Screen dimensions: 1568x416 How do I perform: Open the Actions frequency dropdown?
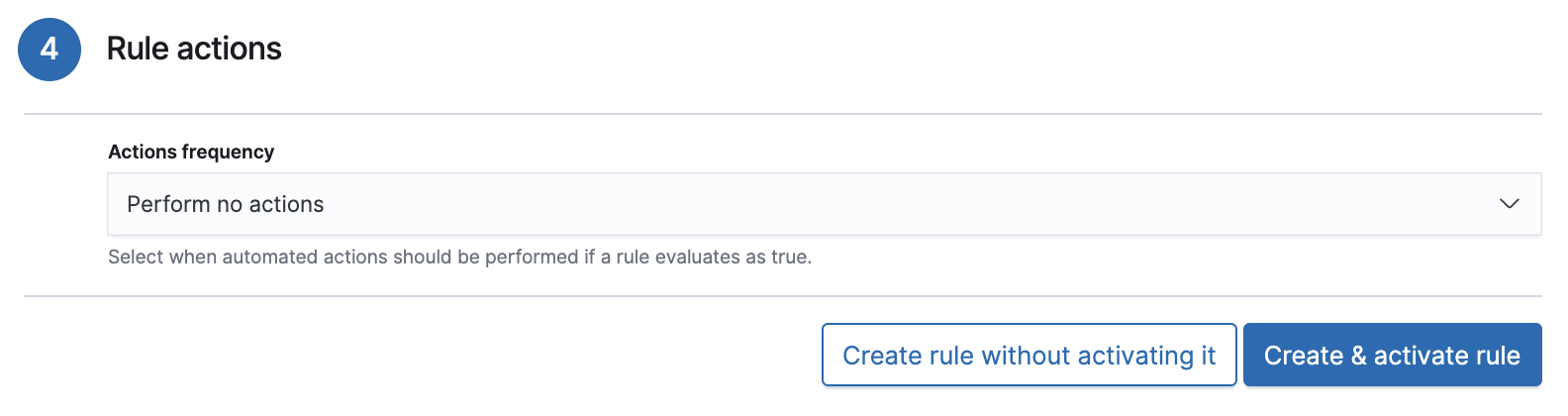[824, 204]
